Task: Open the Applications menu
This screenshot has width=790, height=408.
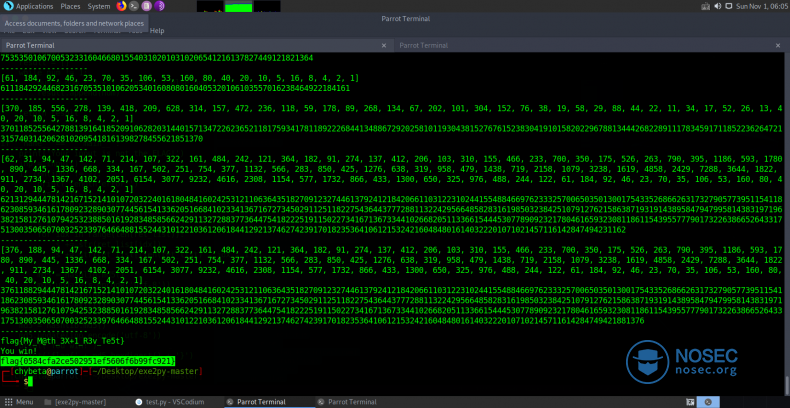Action: [x=34, y=6]
